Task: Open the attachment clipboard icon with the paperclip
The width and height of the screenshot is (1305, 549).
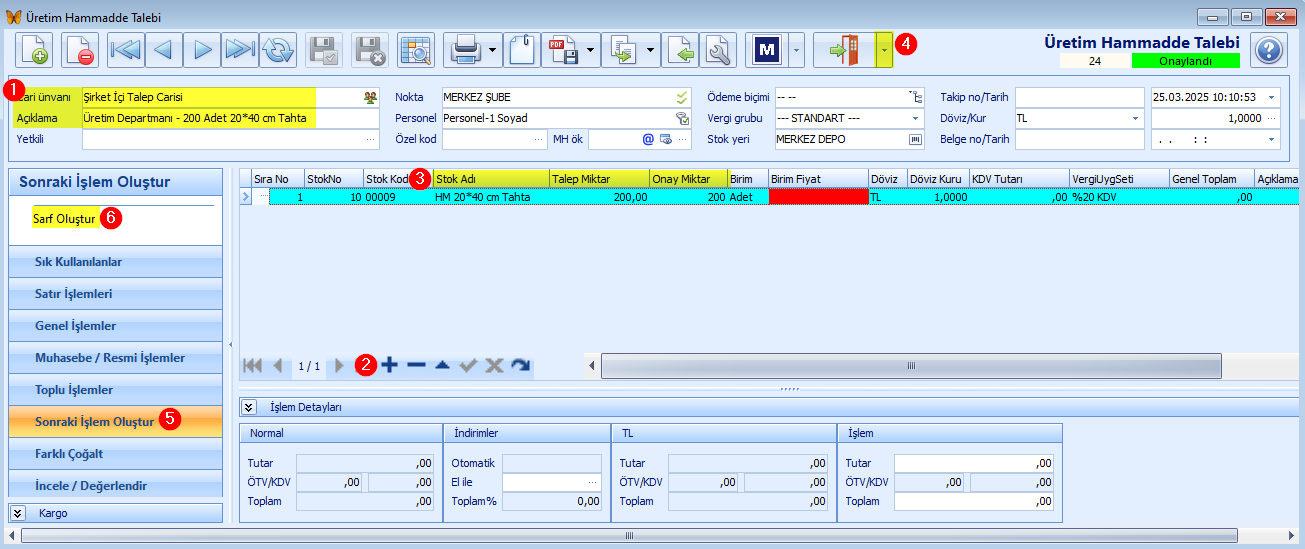Action: point(522,49)
